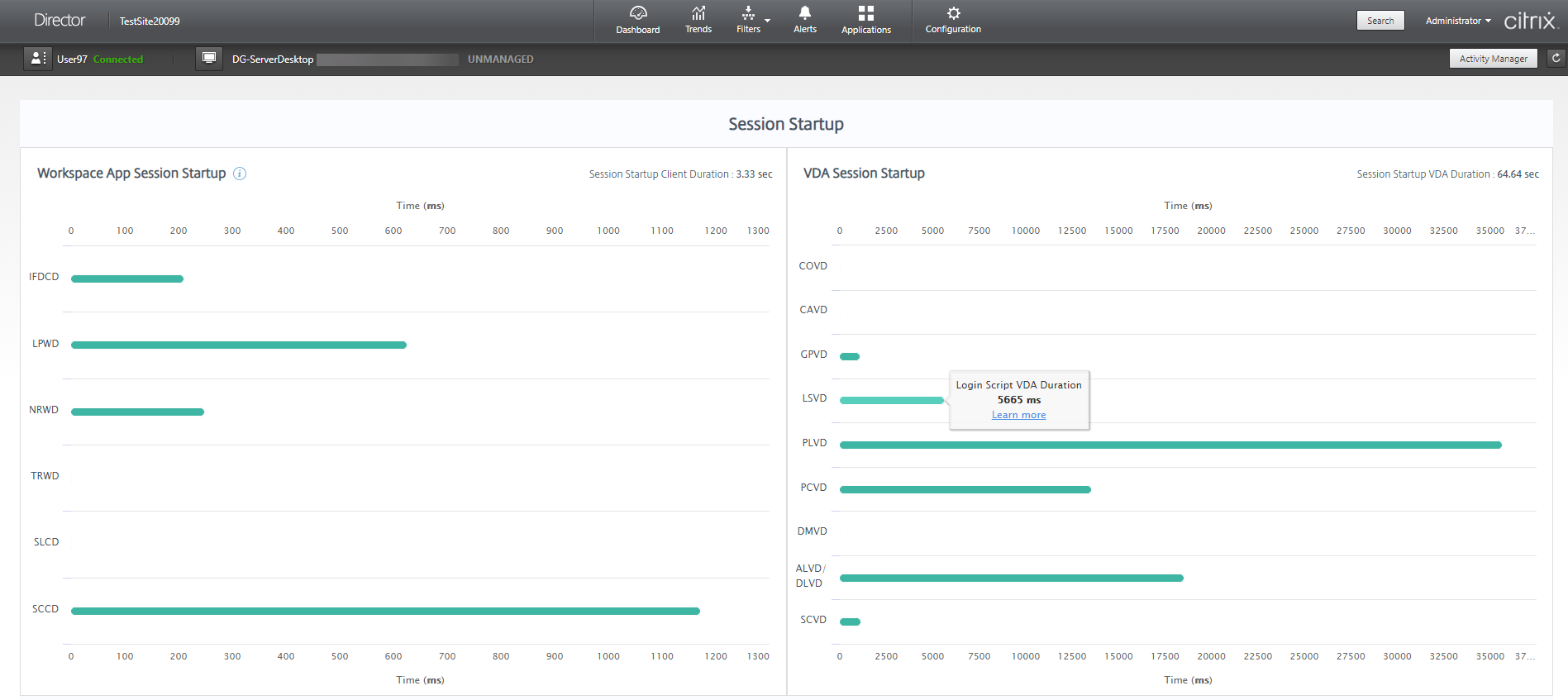This screenshot has width=1568, height=700.
Task: Open the Applications grid icon
Action: tap(865, 13)
